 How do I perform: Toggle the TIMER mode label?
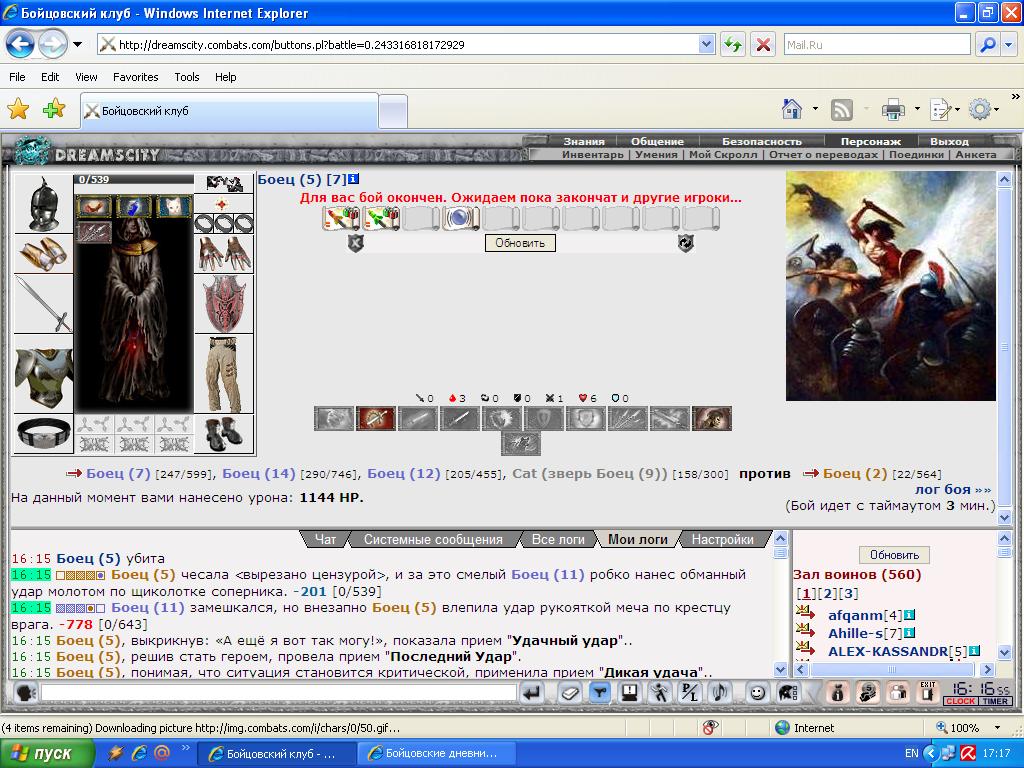click(995, 701)
